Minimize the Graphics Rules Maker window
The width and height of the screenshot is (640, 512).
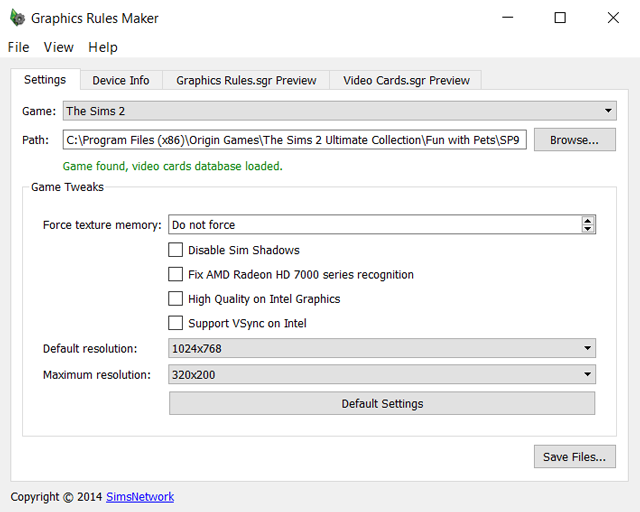tap(507, 18)
